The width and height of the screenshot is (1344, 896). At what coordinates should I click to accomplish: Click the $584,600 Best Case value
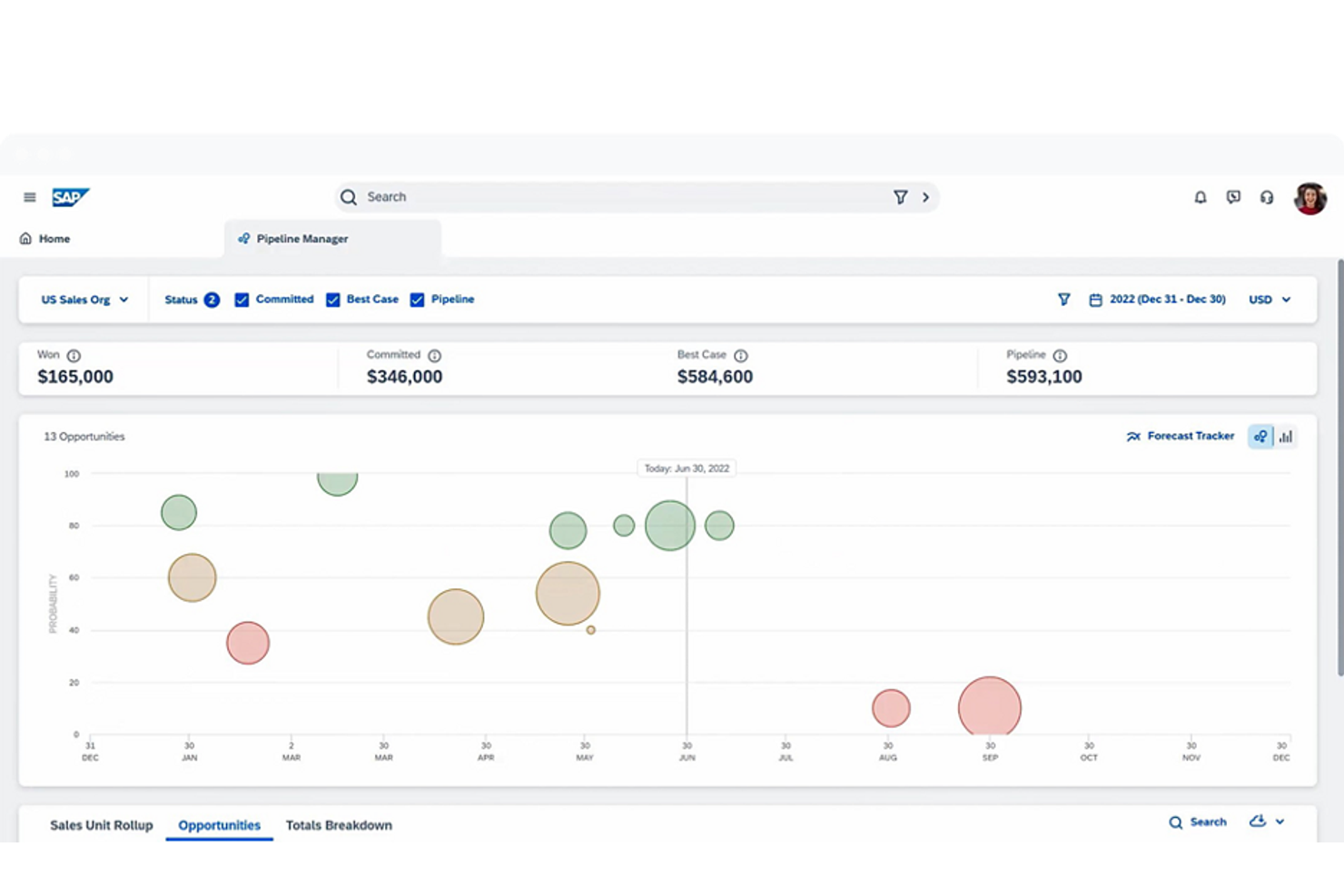point(716,377)
